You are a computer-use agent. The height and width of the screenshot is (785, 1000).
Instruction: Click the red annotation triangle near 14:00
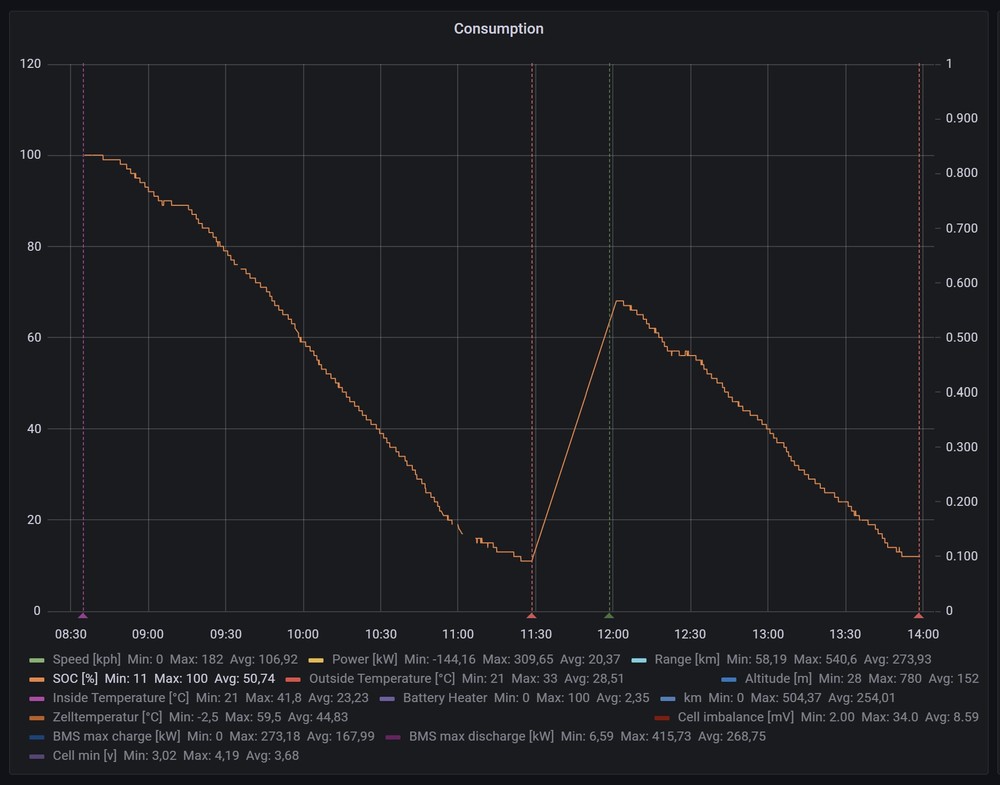[918, 616]
